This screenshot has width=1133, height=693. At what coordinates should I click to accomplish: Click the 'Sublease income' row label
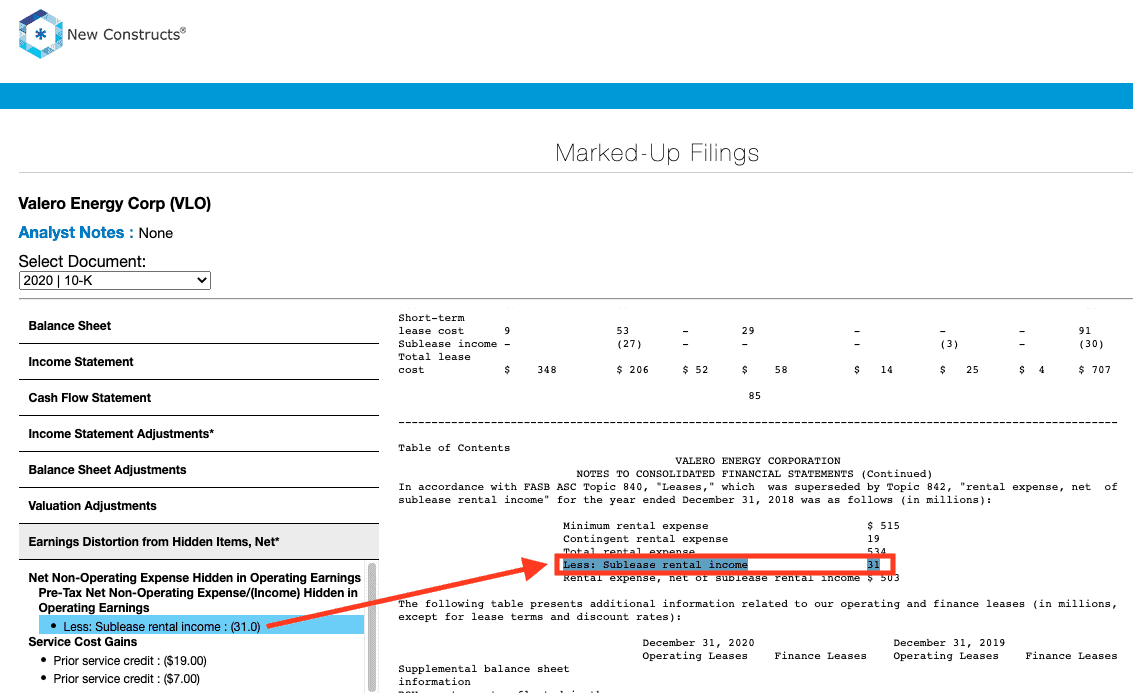(447, 344)
